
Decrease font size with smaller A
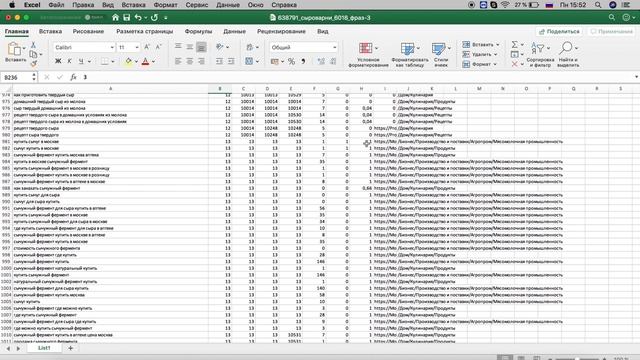[x=158, y=47]
